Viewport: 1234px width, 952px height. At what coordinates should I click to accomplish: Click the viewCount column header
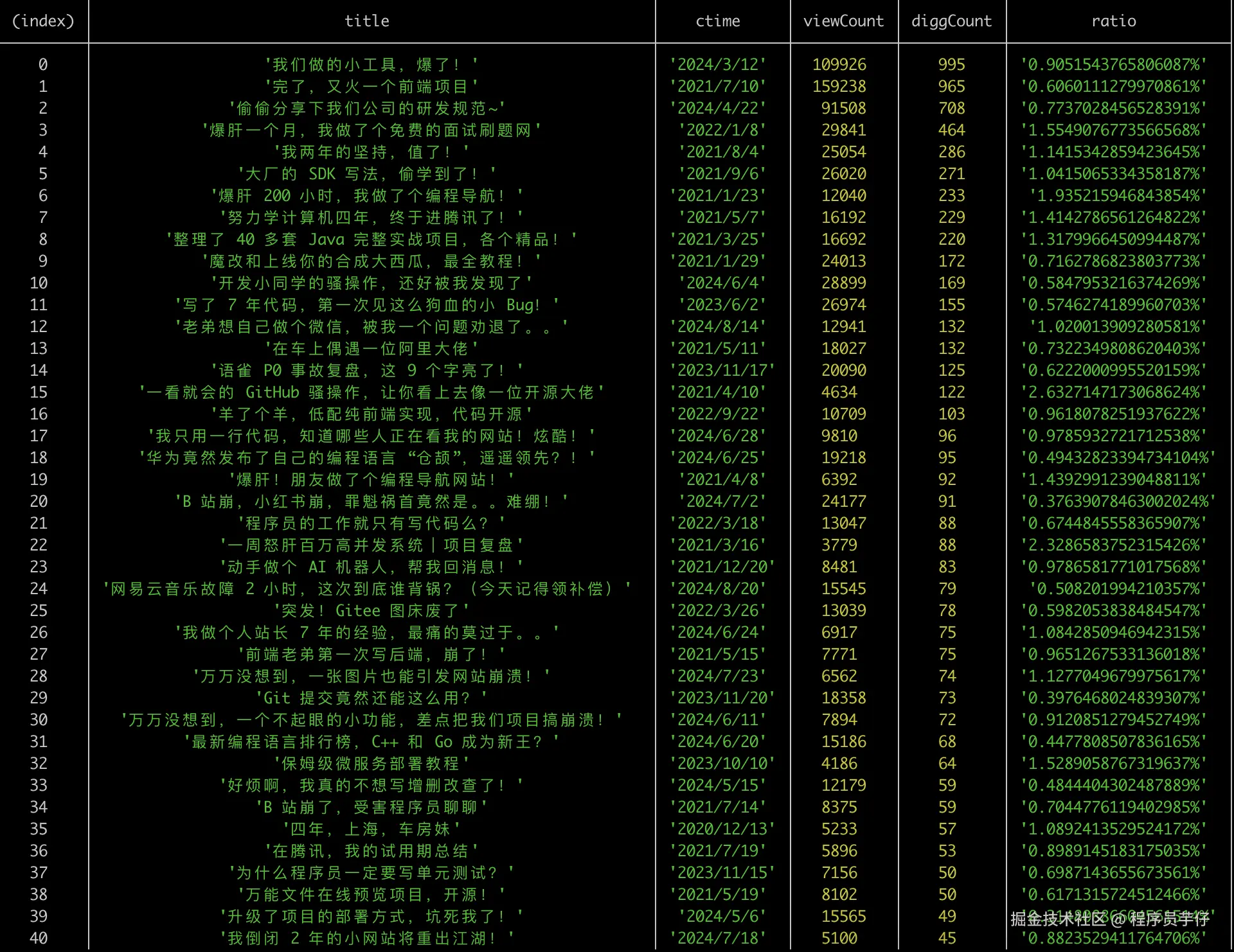click(843, 21)
